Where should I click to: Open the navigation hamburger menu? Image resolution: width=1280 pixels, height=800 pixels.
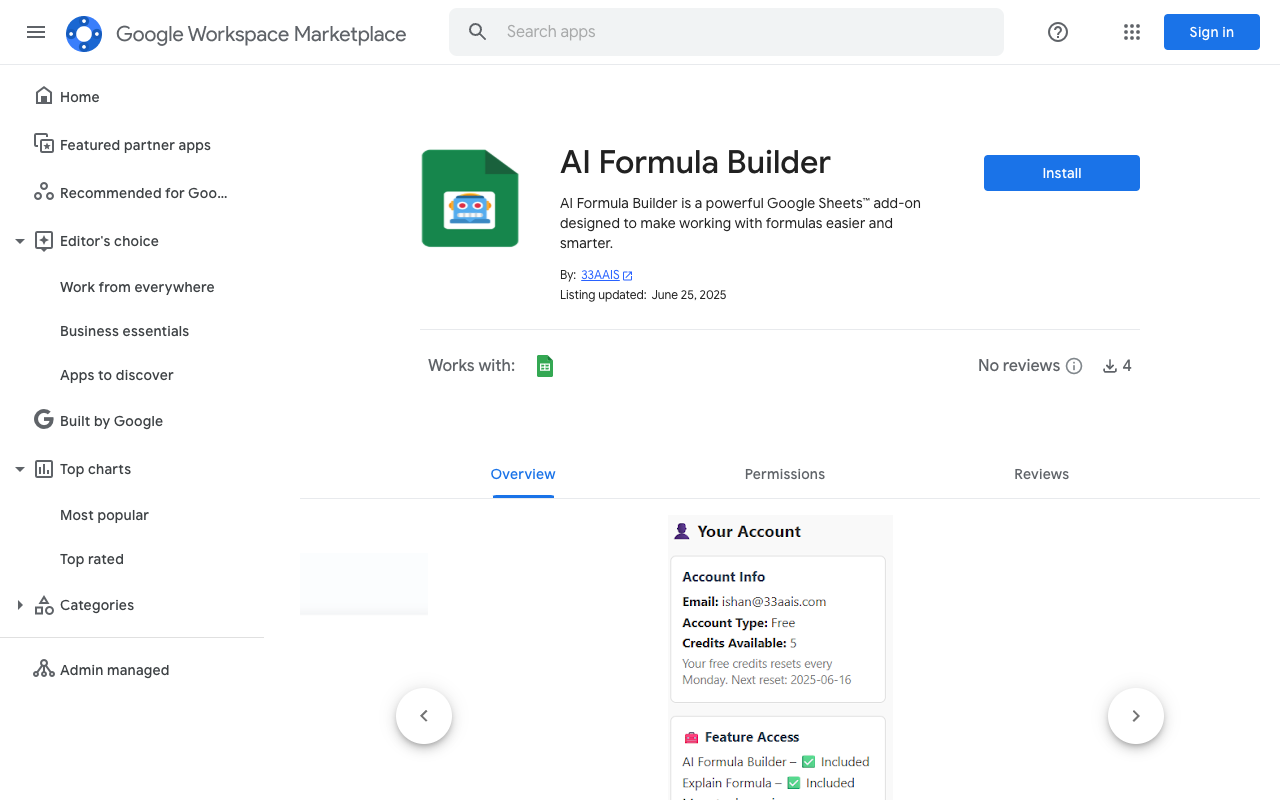pos(36,32)
